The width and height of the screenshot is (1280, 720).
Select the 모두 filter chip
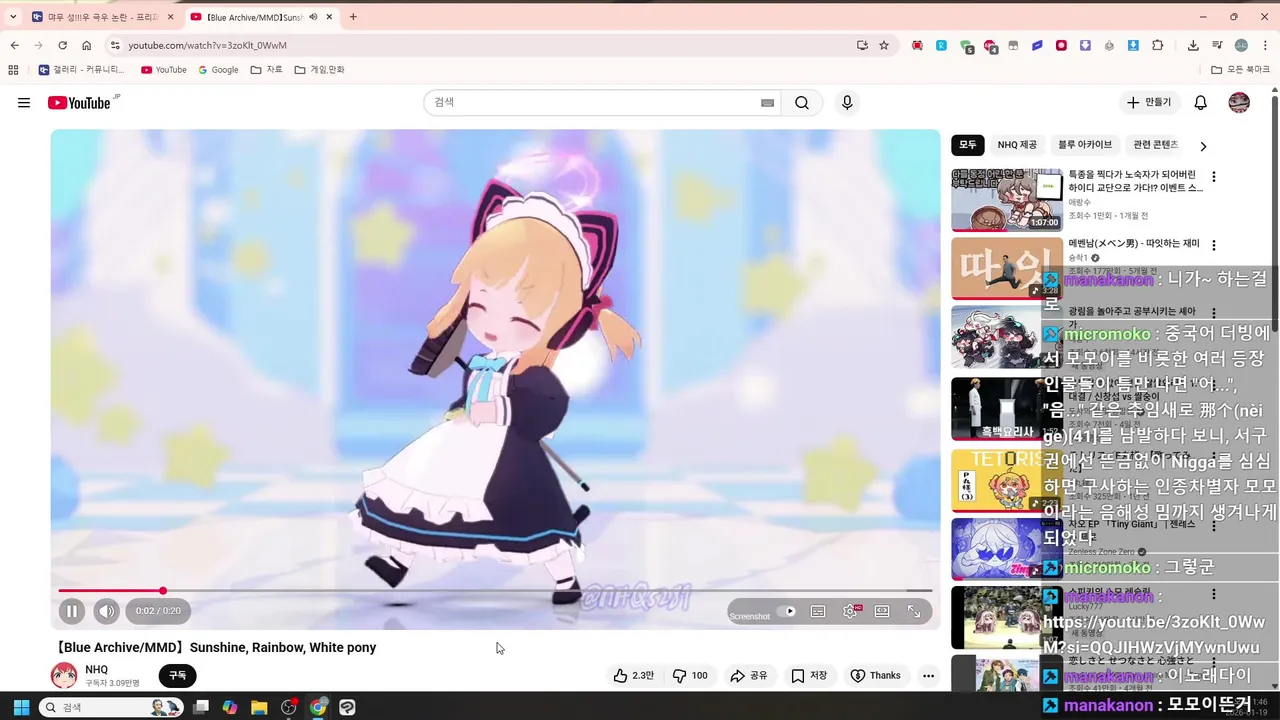pyautogui.click(x=968, y=145)
